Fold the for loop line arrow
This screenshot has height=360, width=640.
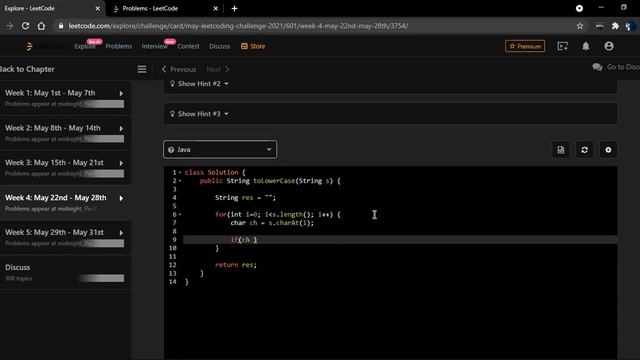[x=180, y=214]
